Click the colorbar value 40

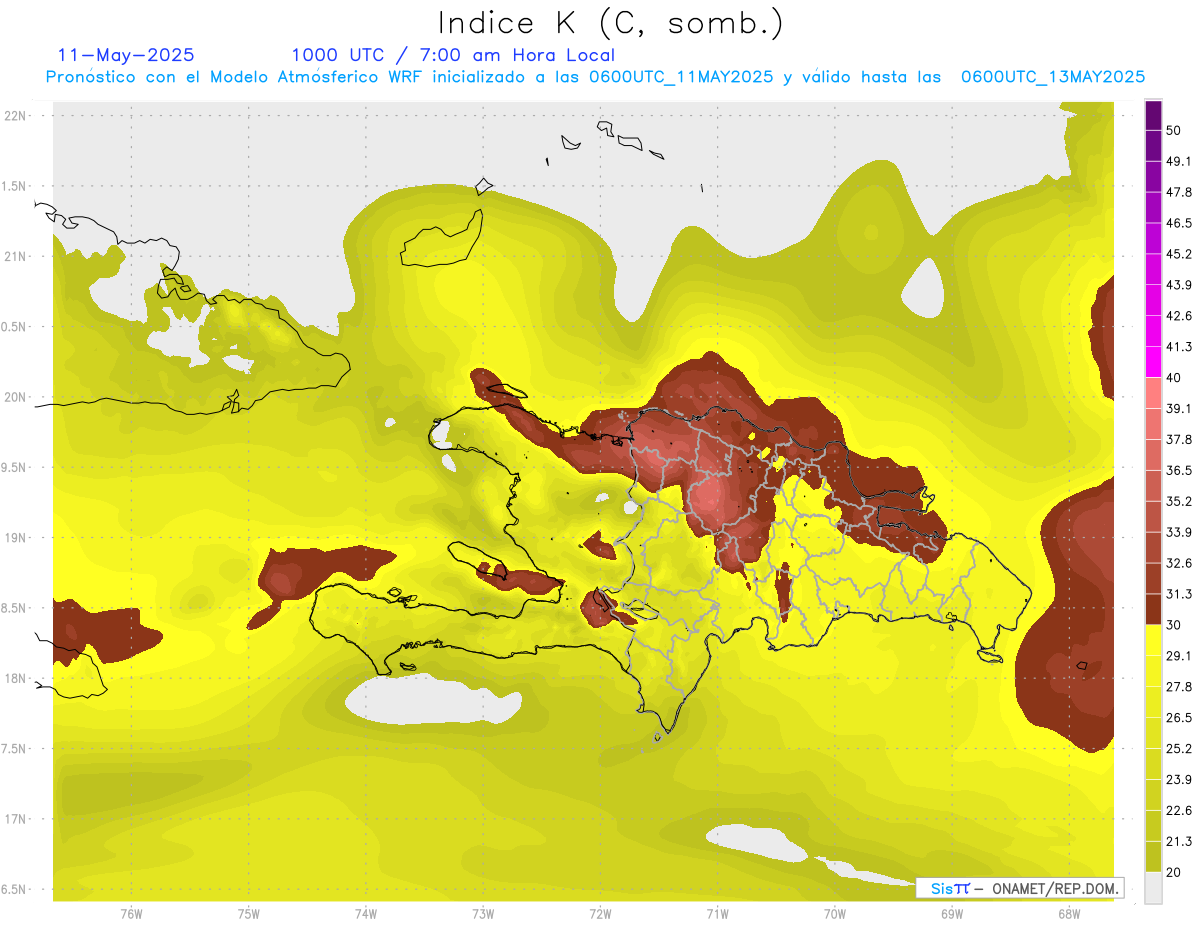tap(1174, 378)
